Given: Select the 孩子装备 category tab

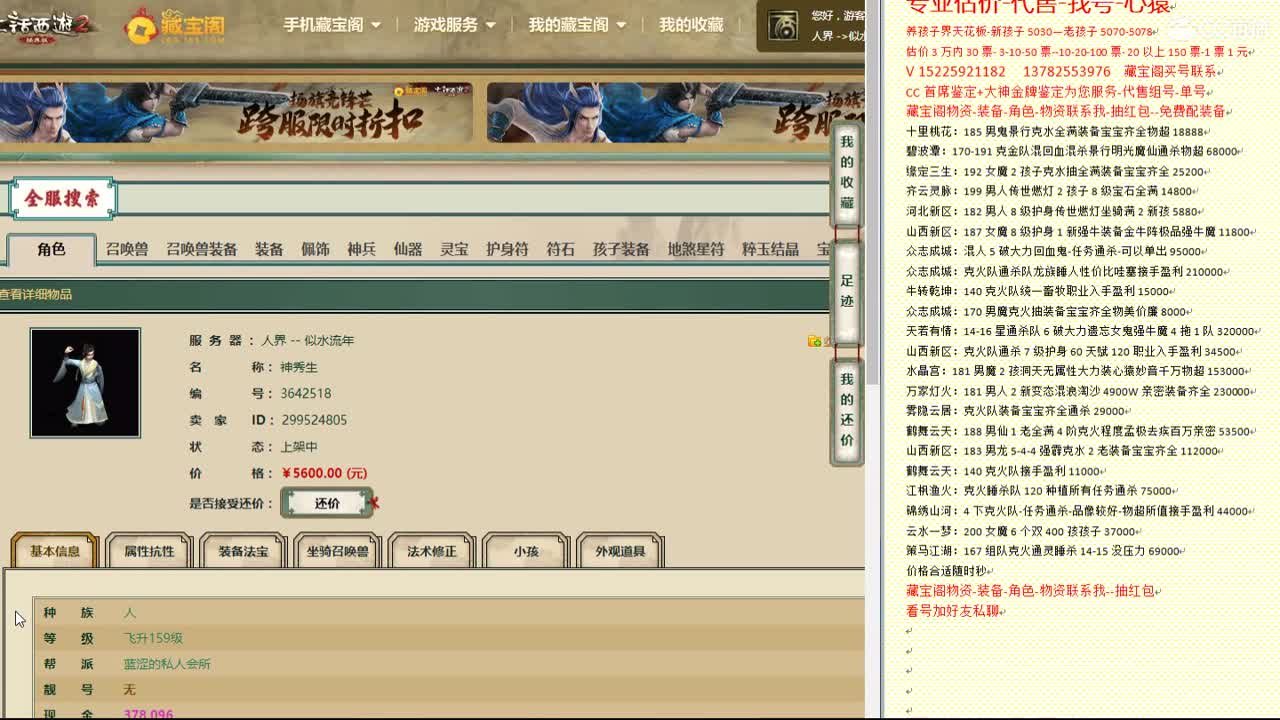Looking at the screenshot, I should pos(621,249).
